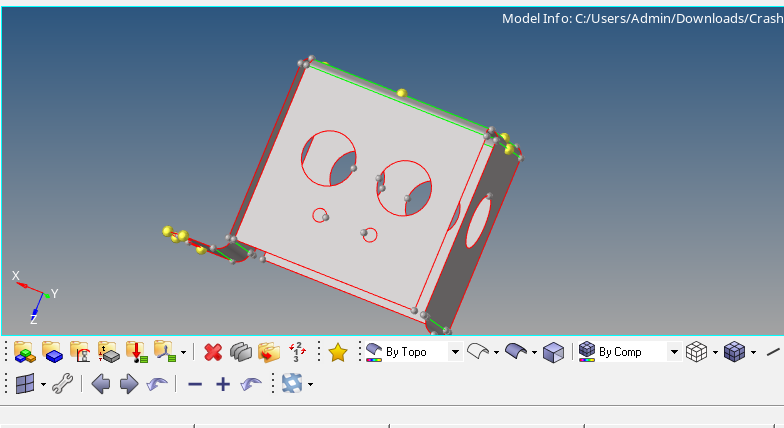Select wireframe elements display icon

pos(696,352)
